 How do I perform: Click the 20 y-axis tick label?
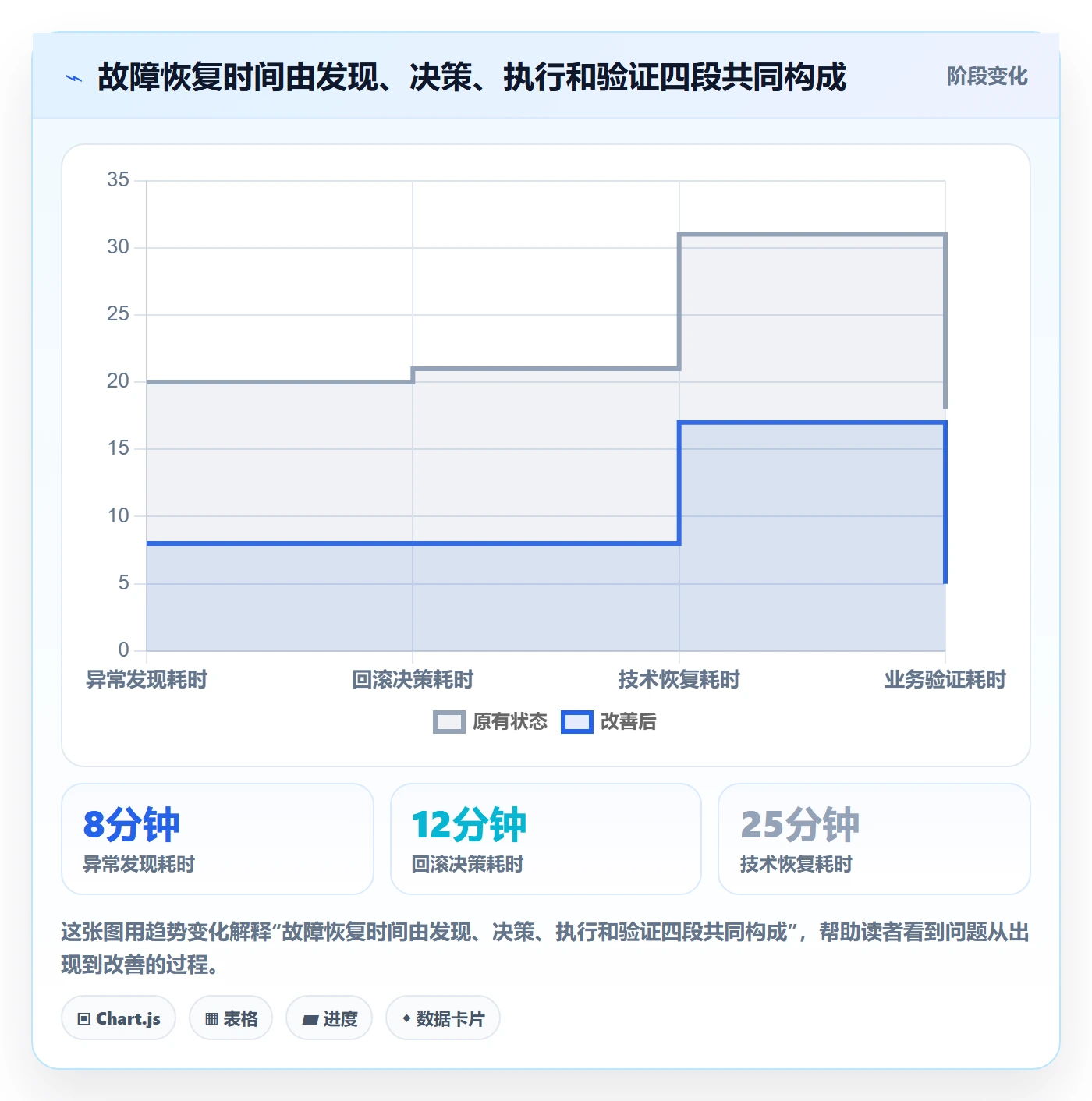coord(119,381)
